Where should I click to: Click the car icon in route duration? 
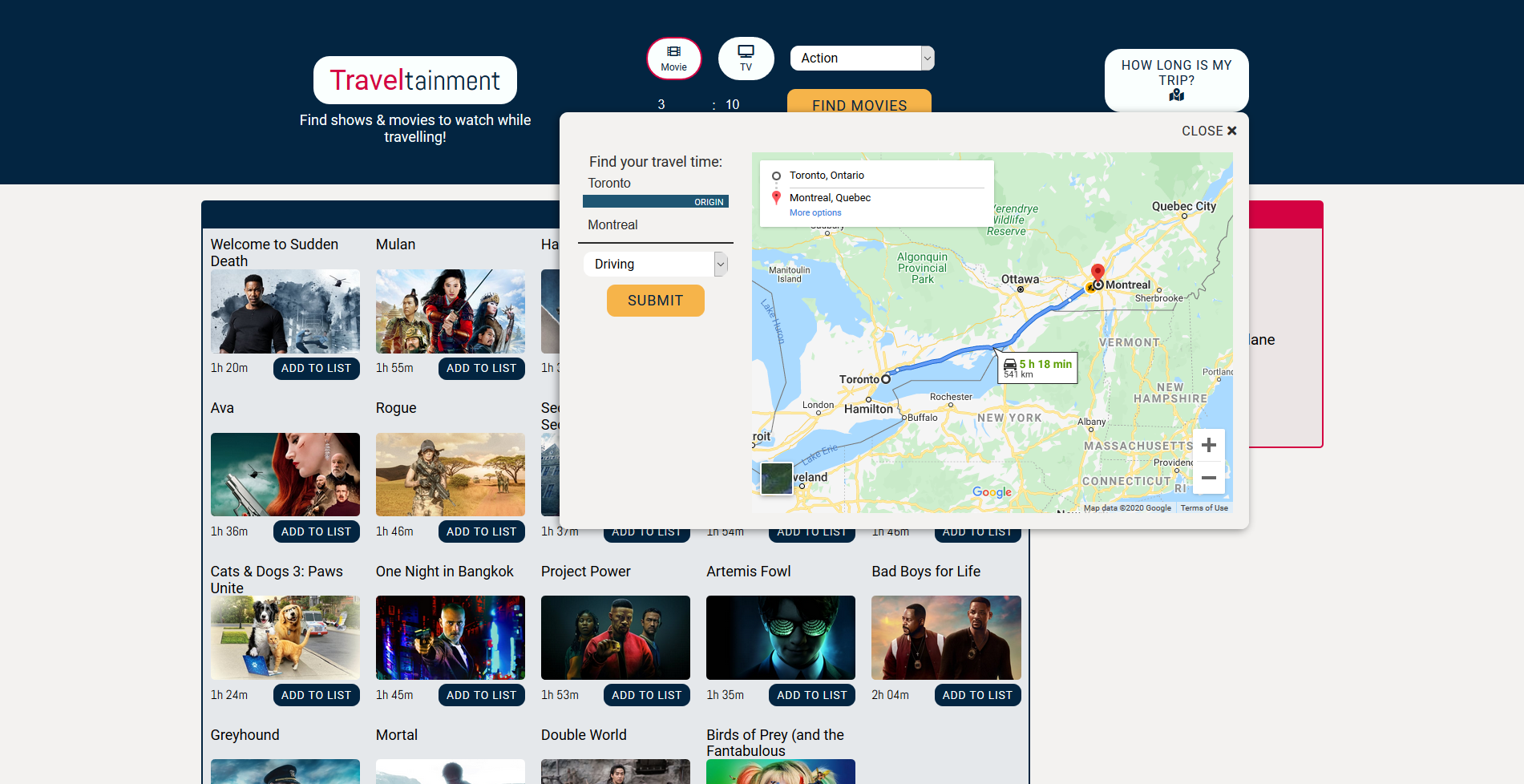[1010, 365]
